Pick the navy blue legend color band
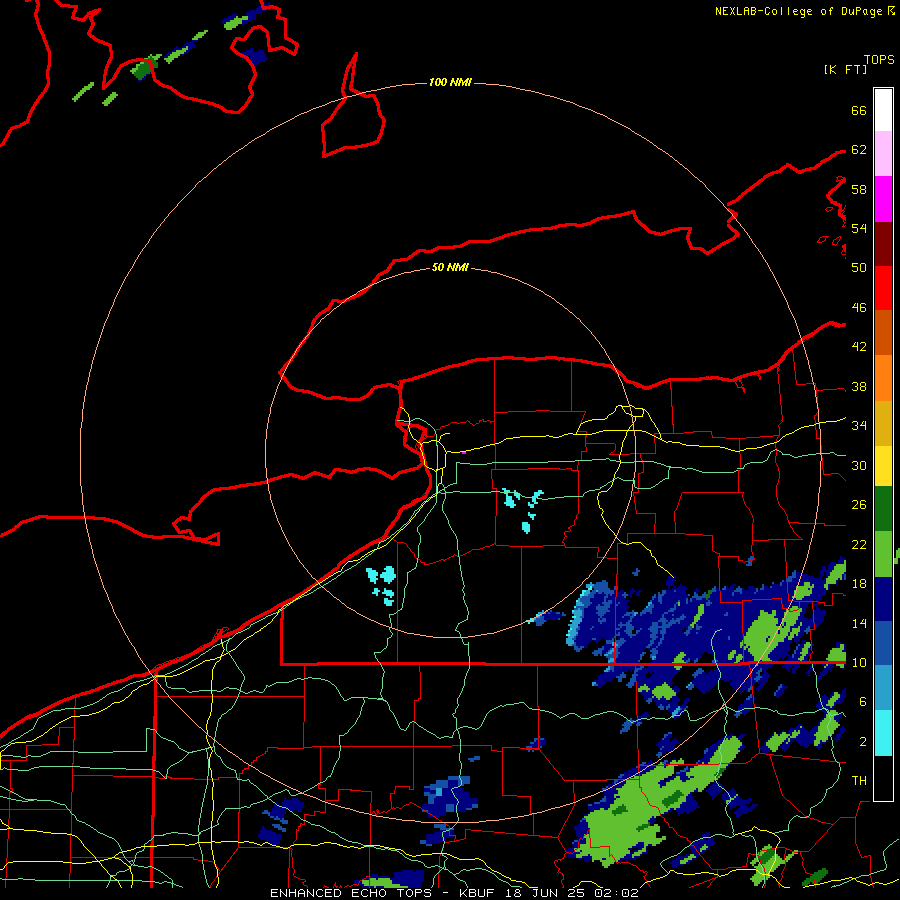The height and width of the screenshot is (900, 900). point(883,599)
